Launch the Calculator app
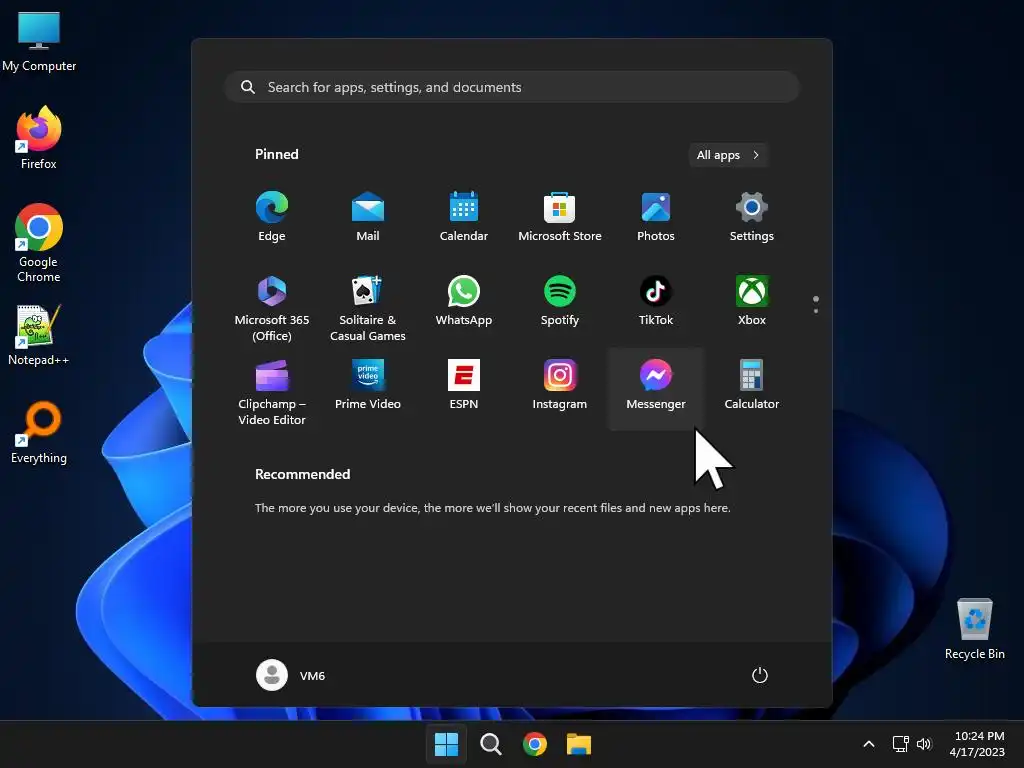 (x=752, y=385)
